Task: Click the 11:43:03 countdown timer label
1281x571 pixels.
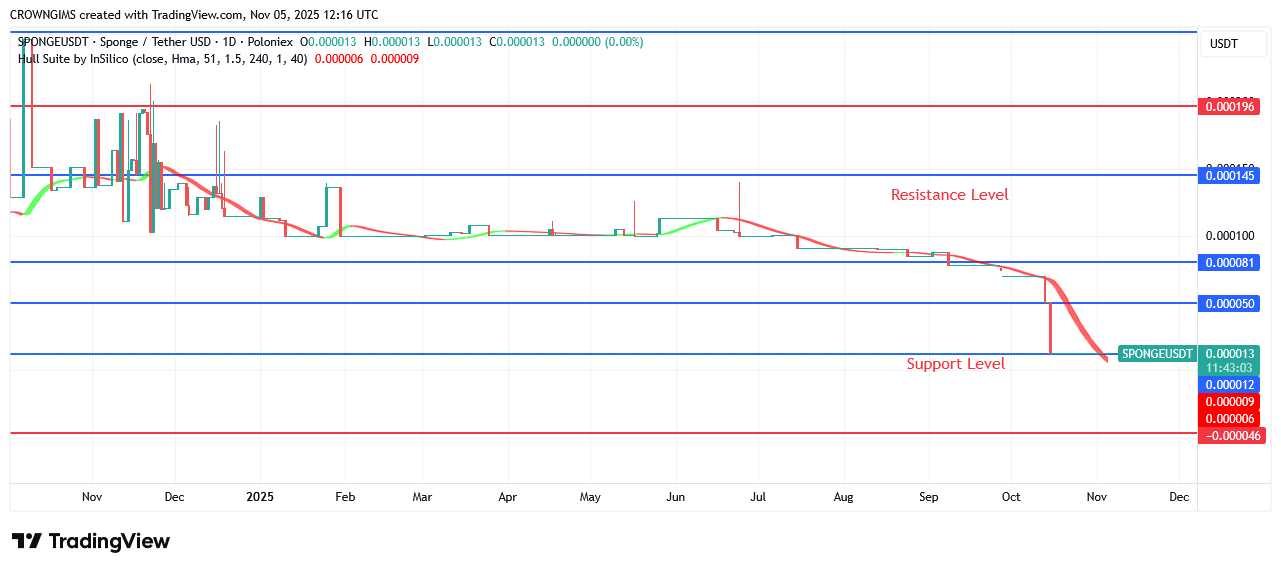Action: [x=1230, y=368]
